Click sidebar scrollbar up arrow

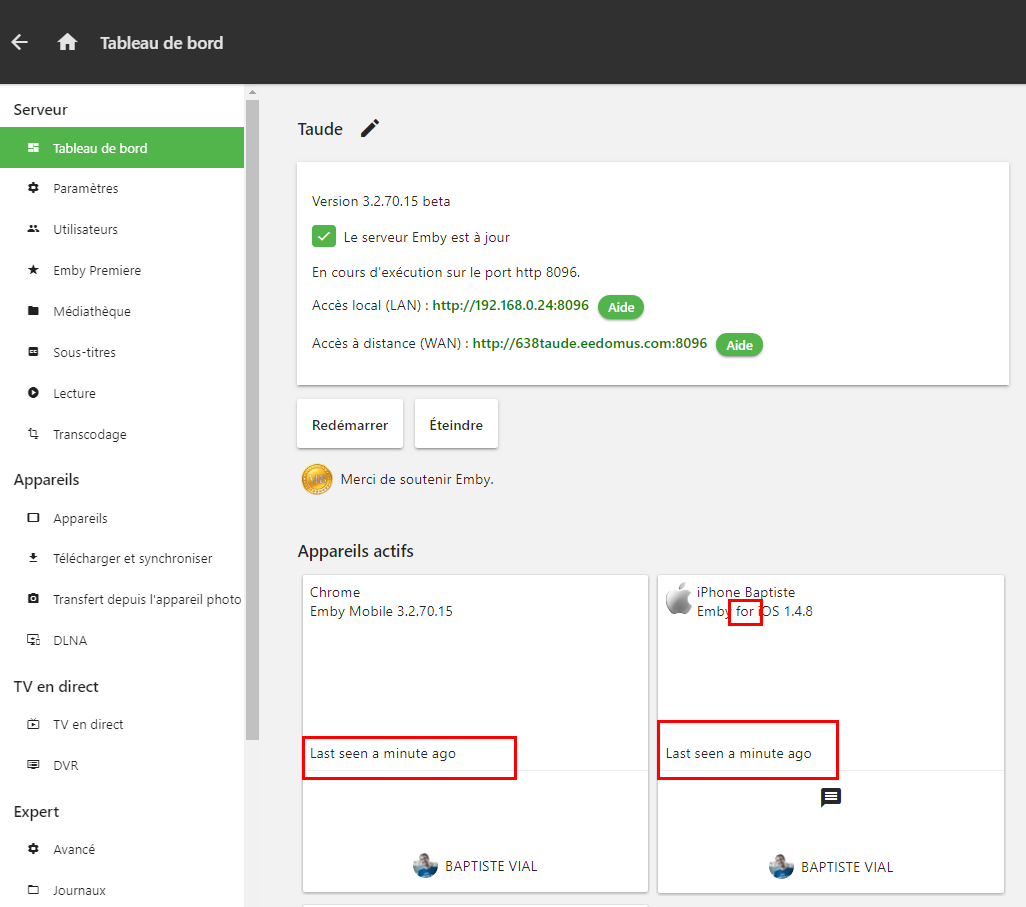(253, 92)
